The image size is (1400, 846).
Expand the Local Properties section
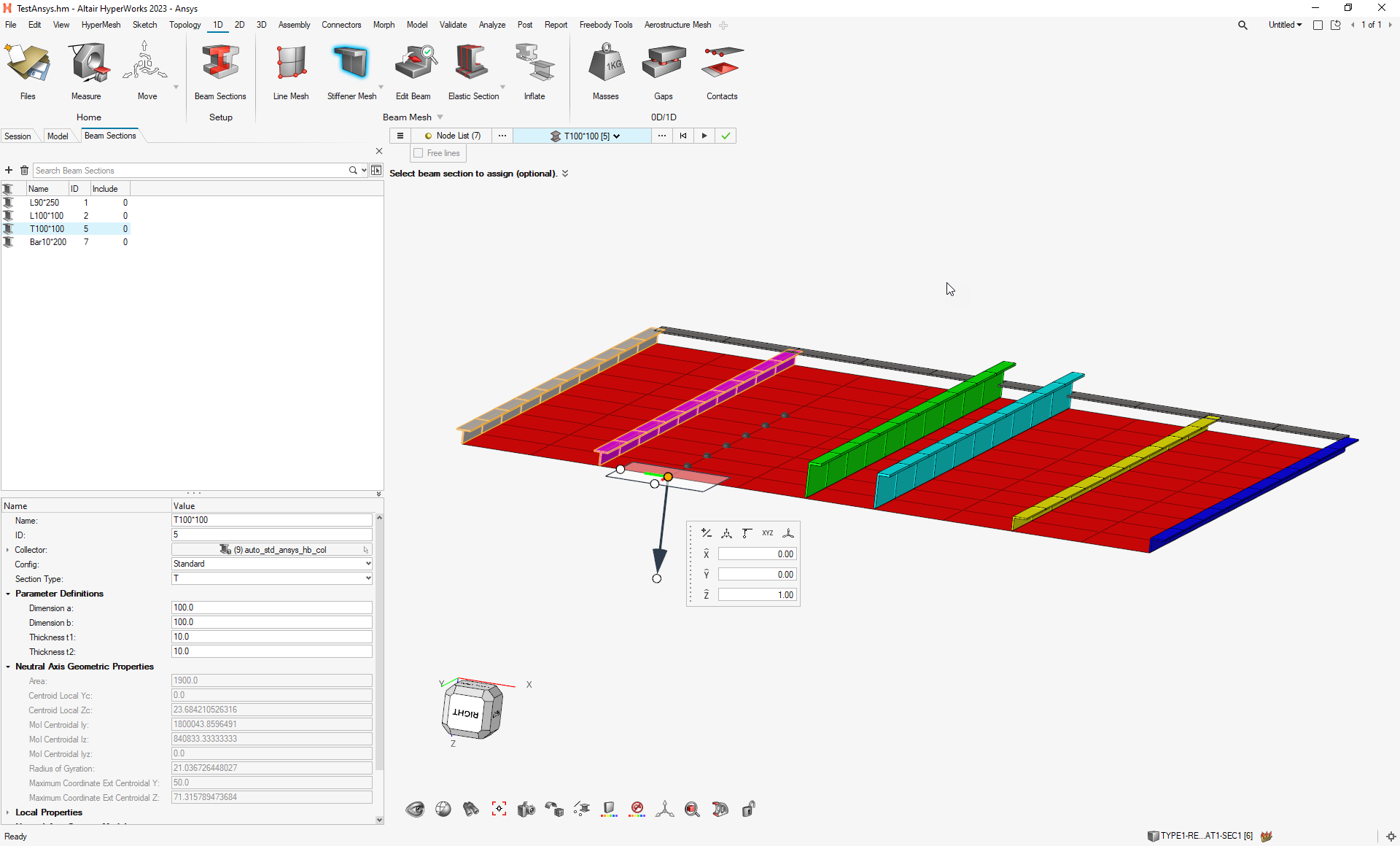(8, 812)
